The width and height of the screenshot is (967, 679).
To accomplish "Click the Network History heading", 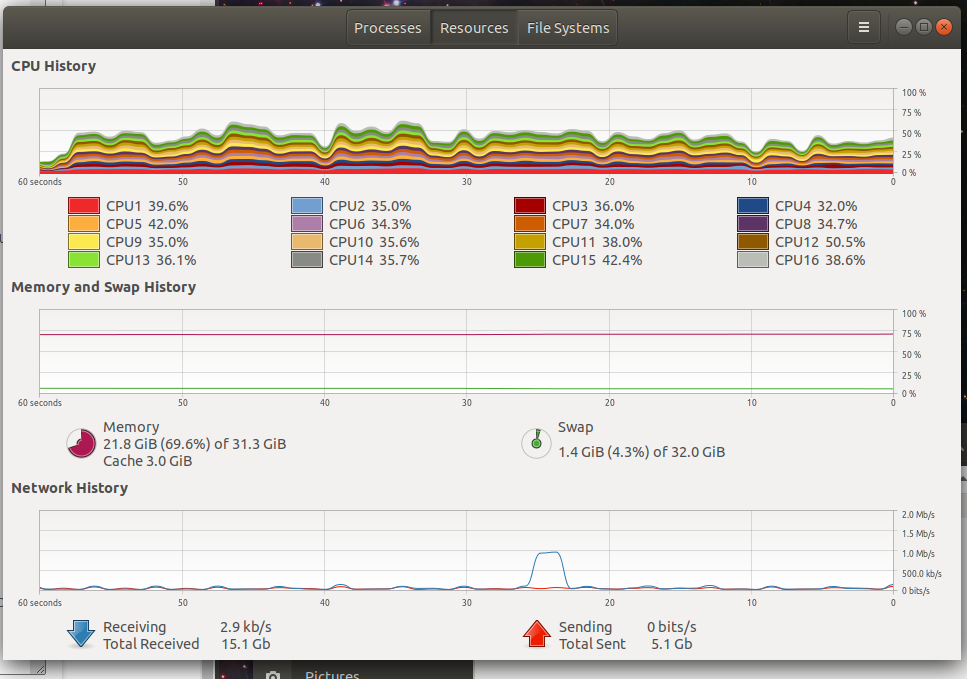I will pyautogui.click(x=70, y=488).
